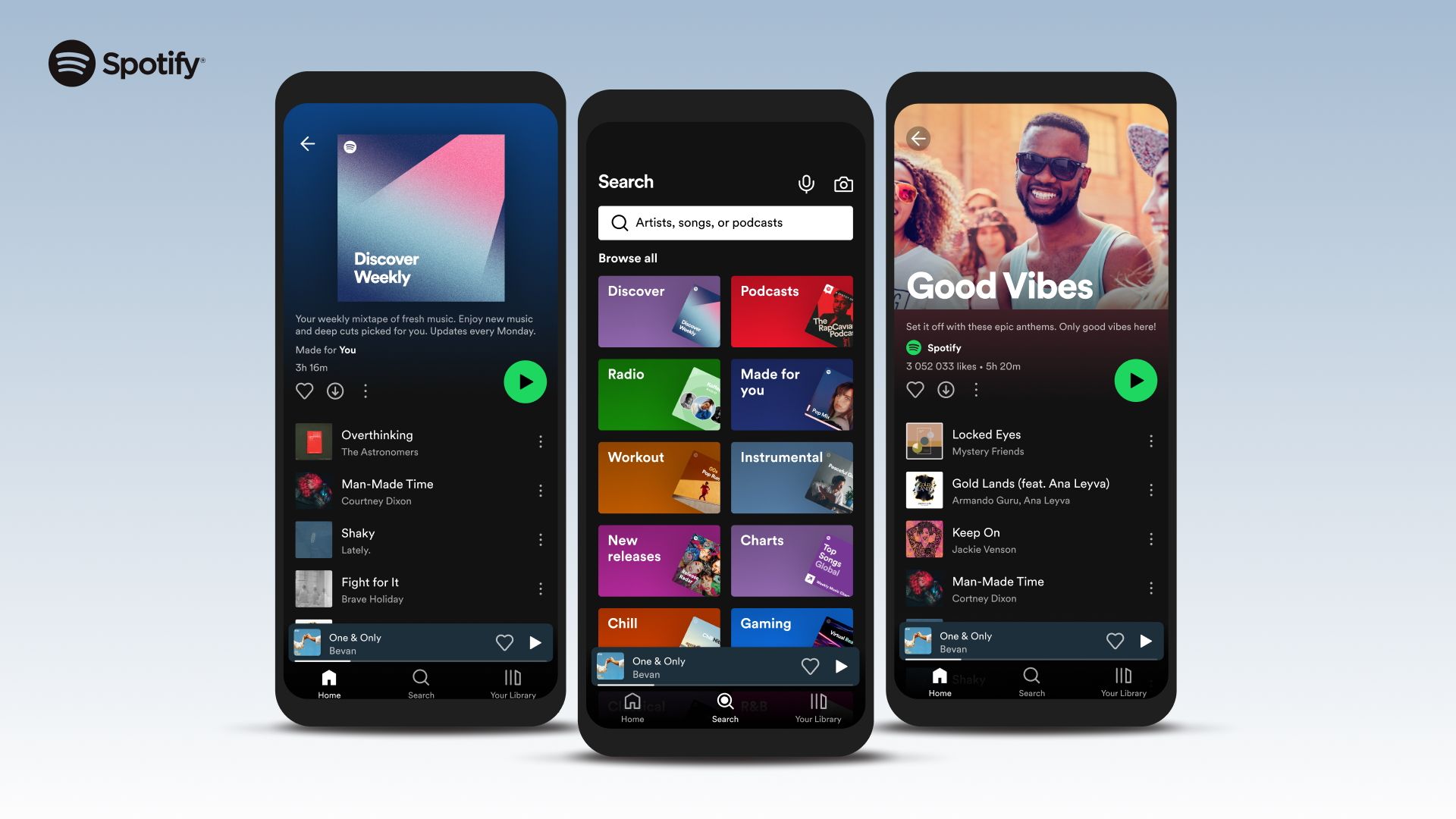Click the three-dot menu on Overthinking track
Screen dimensions: 1456x819
[x=540, y=441]
